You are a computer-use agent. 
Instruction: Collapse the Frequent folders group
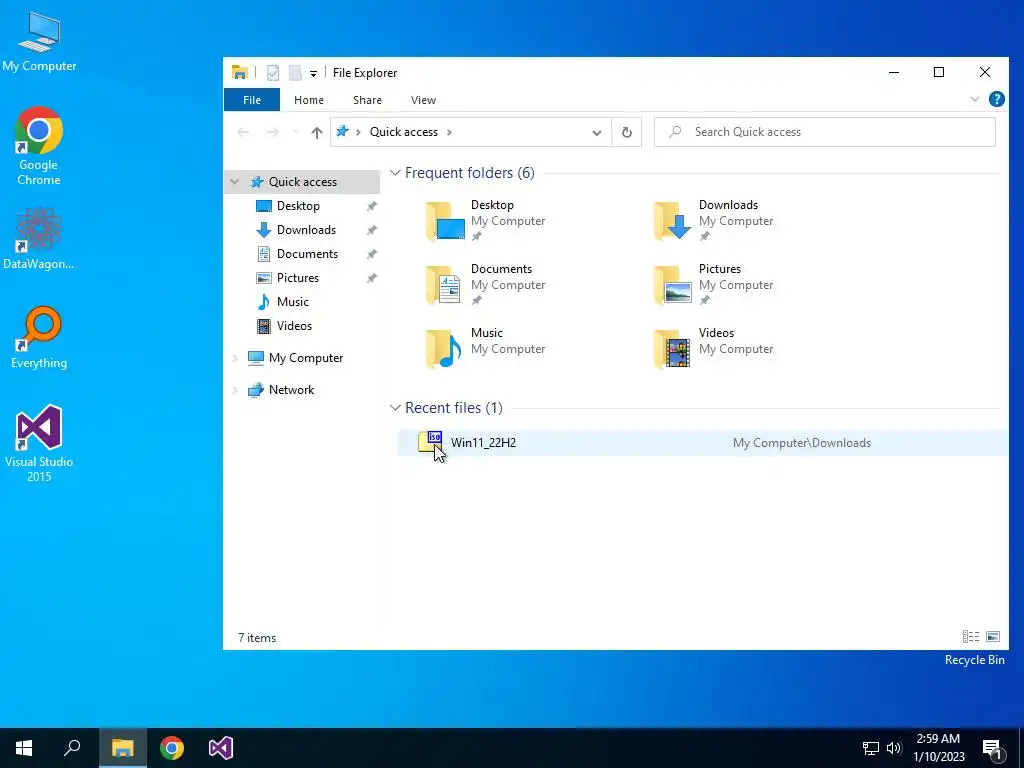tap(395, 173)
